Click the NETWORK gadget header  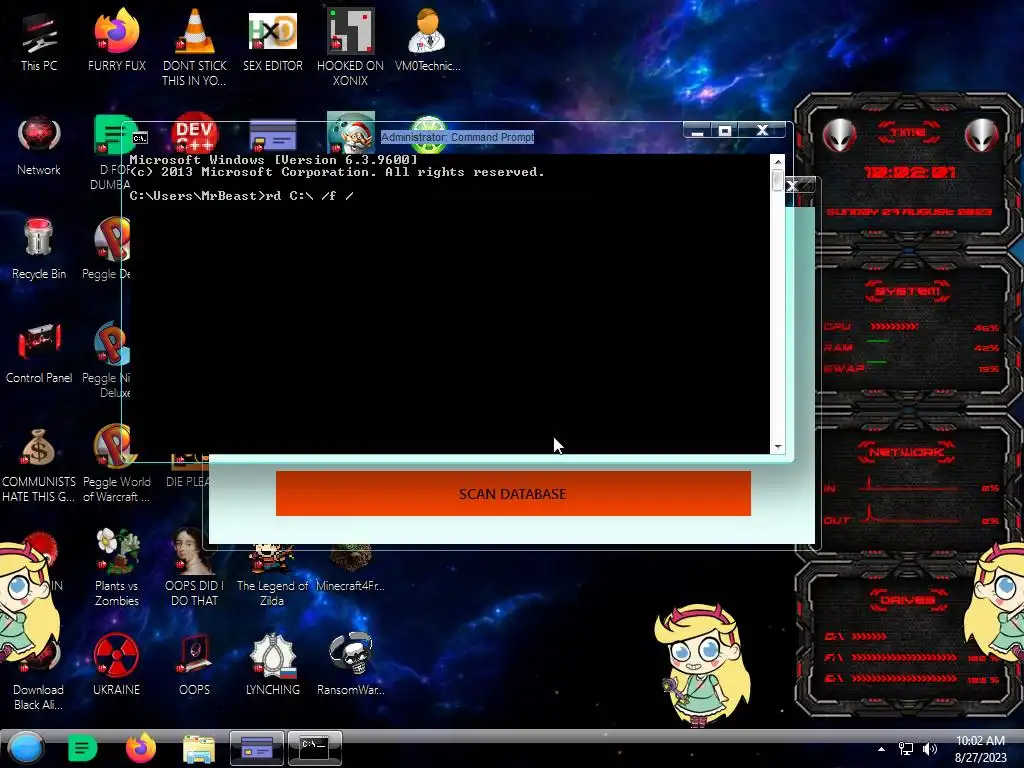pyautogui.click(x=906, y=452)
